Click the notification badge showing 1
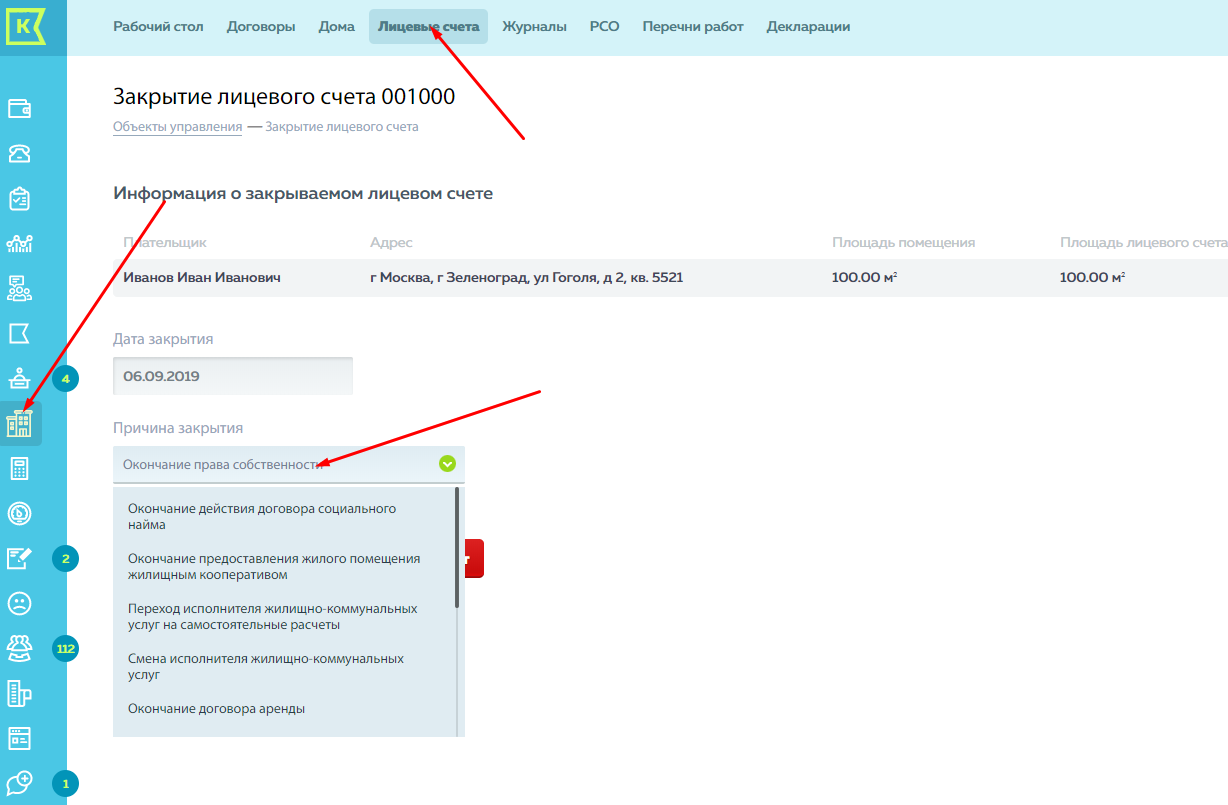Viewport: 1228px width, 805px height. tap(66, 784)
